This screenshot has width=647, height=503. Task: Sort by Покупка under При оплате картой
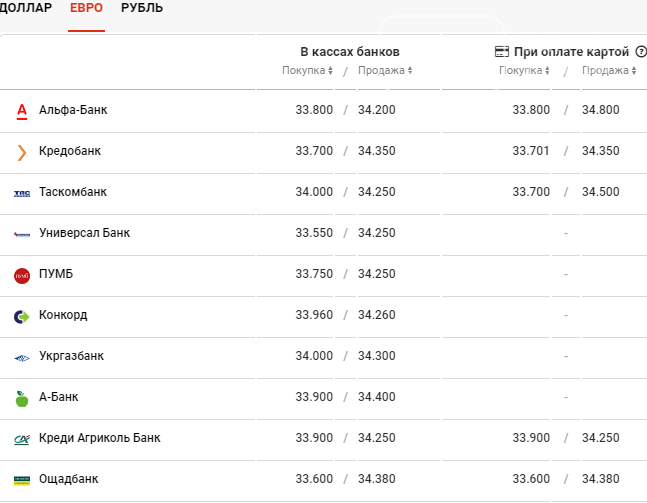pos(524,71)
